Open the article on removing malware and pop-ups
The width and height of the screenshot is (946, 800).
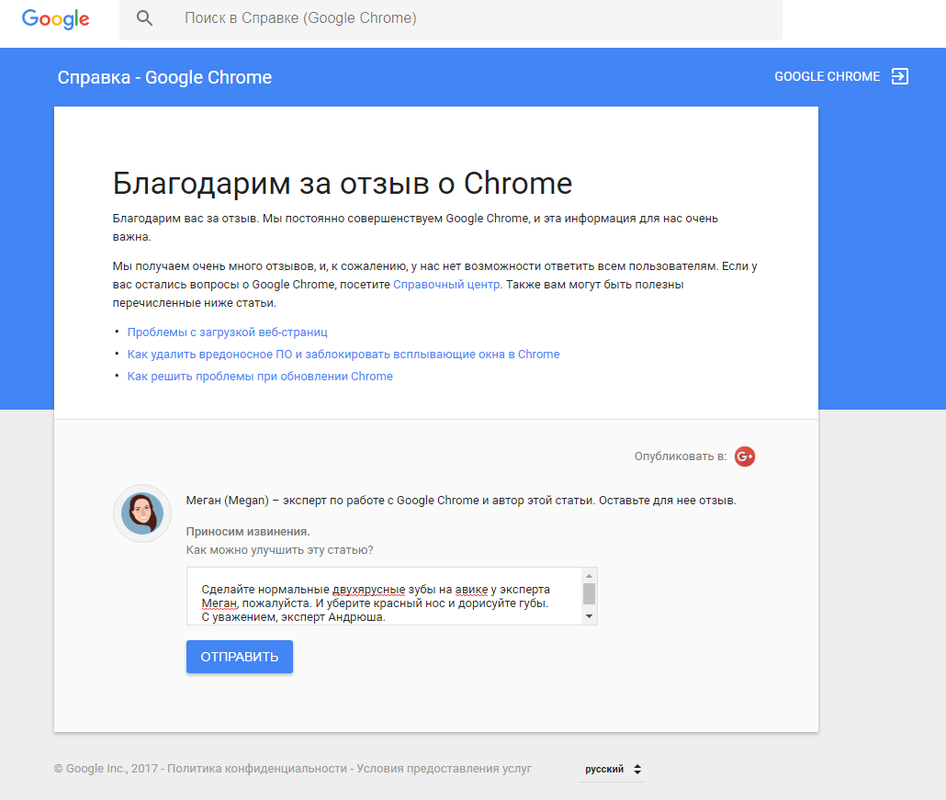343,354
